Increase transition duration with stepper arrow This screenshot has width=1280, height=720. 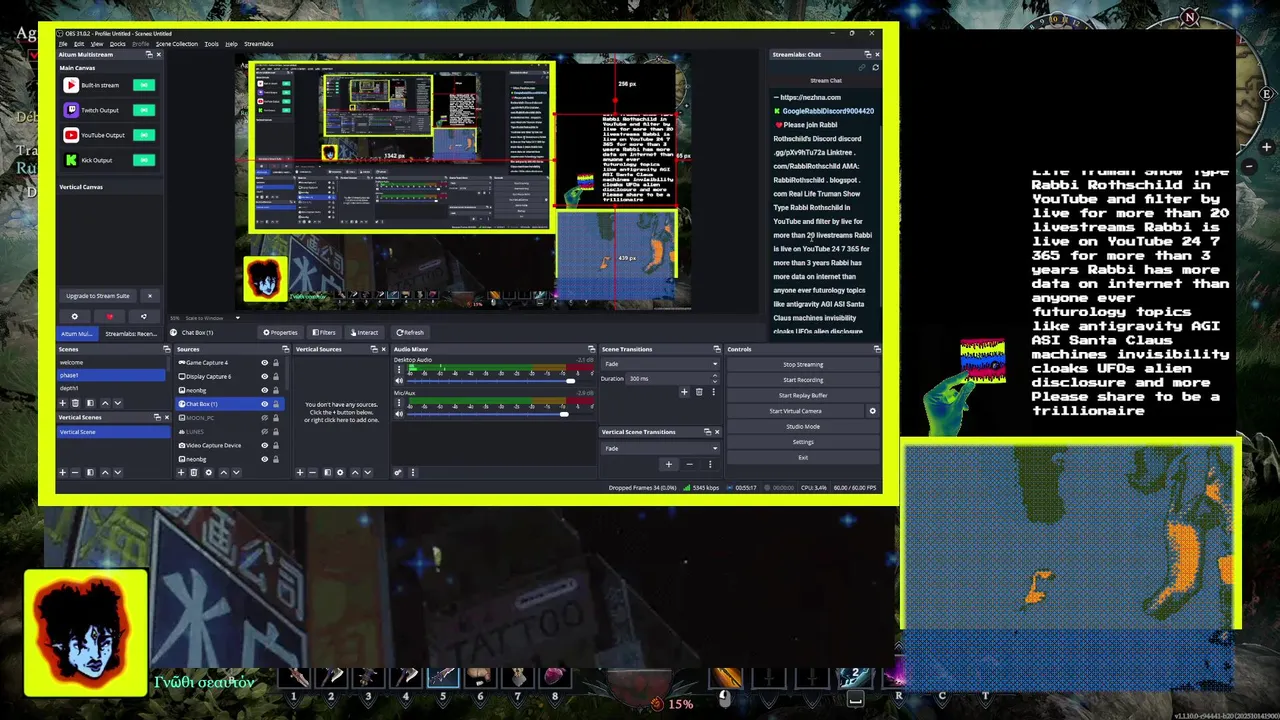(714, 376)
